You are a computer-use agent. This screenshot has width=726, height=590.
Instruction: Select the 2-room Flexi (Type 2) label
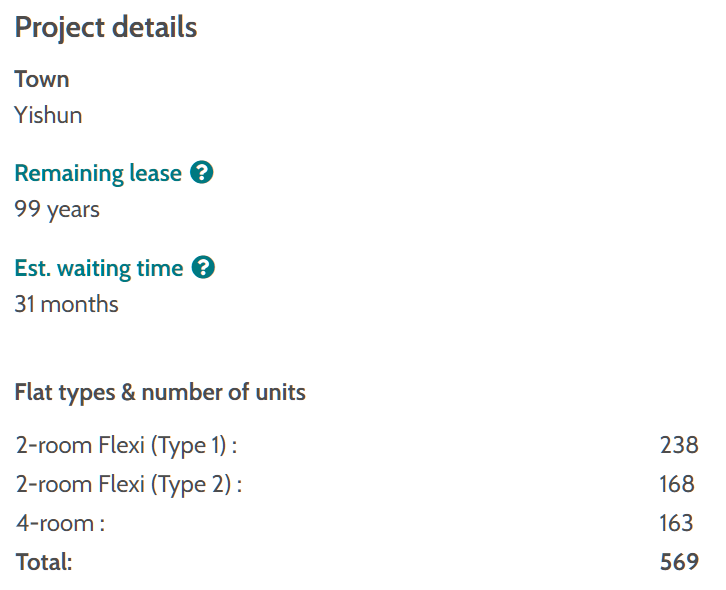129,485
